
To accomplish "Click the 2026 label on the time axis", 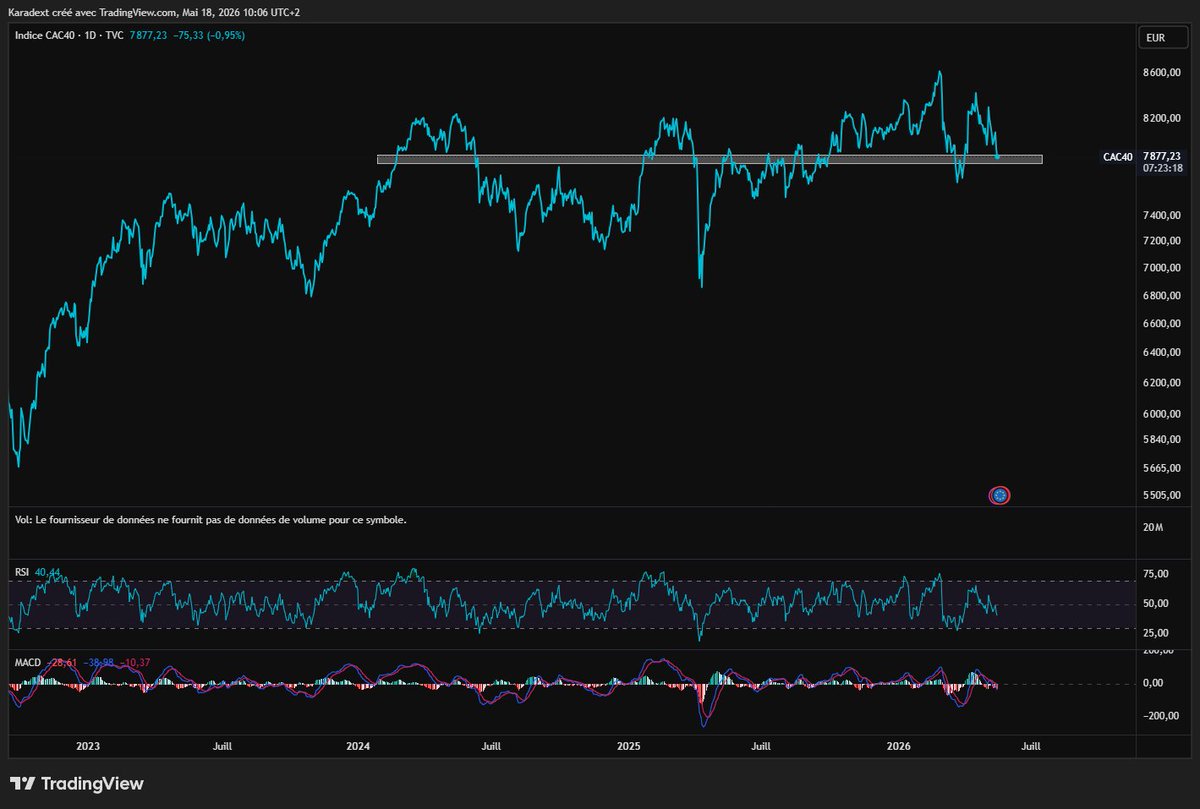I will (898, 746).
